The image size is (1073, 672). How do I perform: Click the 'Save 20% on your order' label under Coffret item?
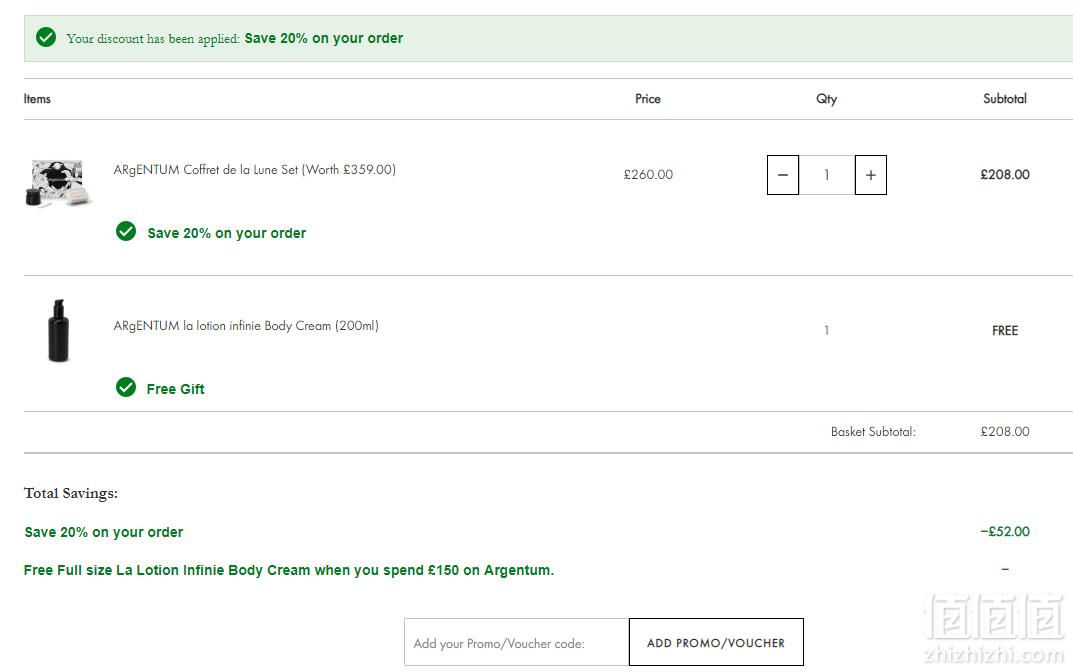[x=227, y=233]
